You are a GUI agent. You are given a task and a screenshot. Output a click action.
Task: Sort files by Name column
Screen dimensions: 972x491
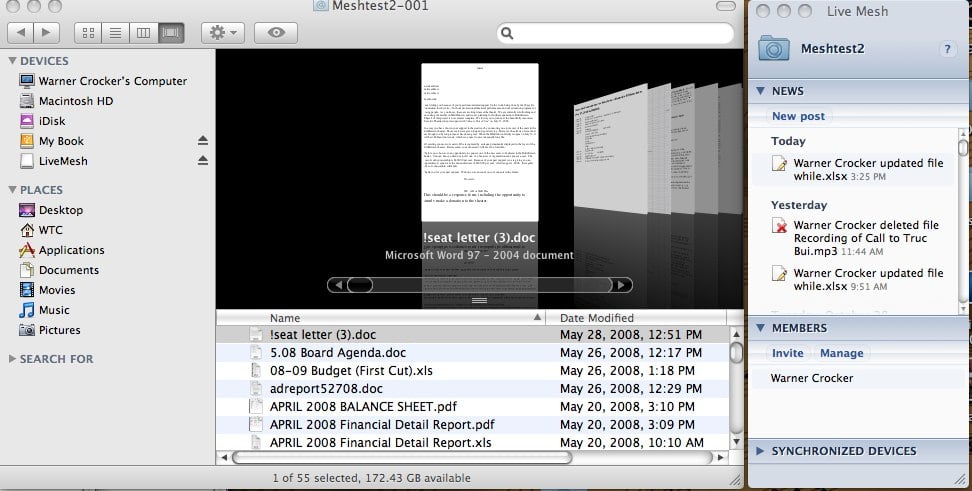click(381, 318)
